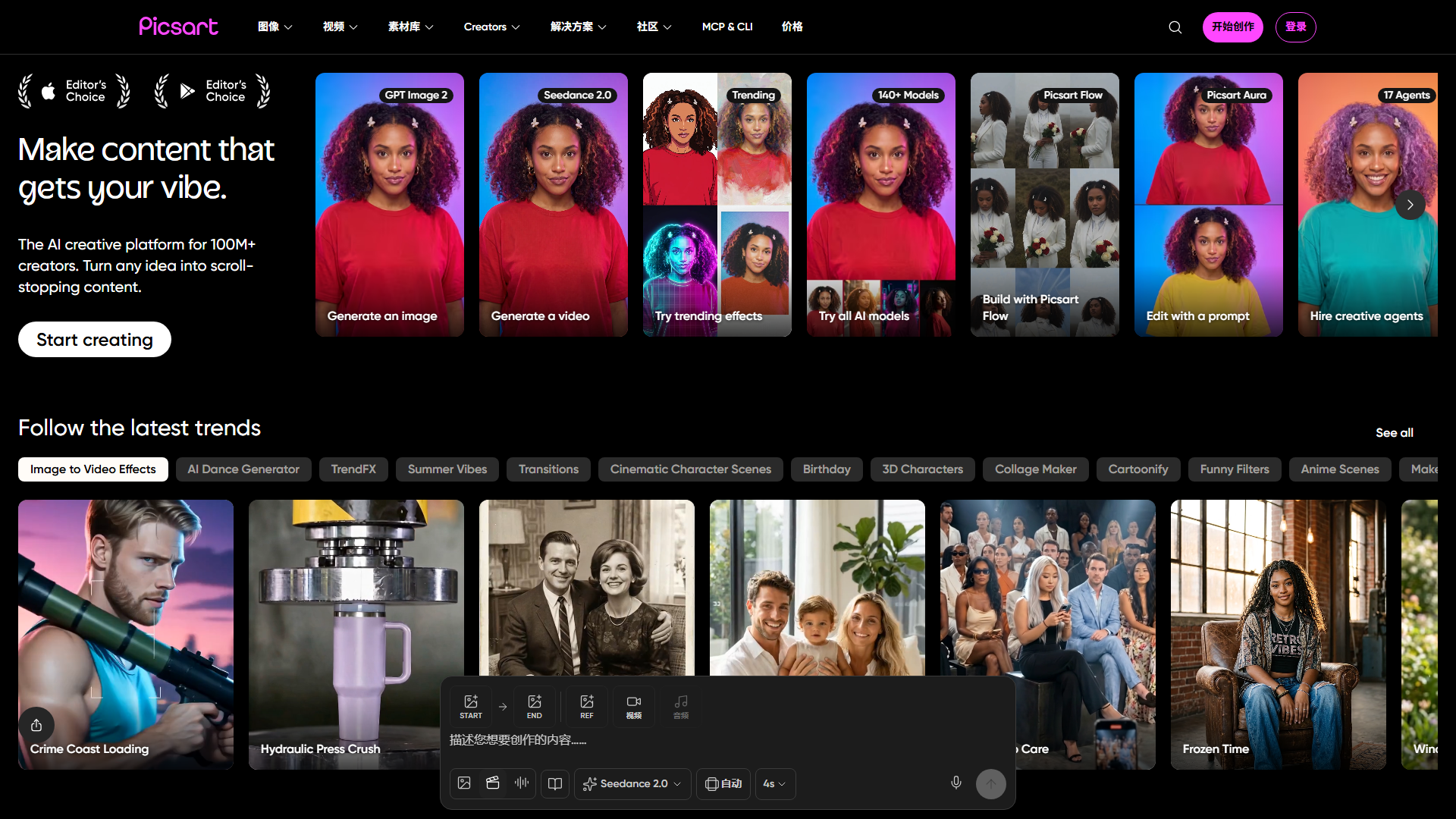Open the Generate a video card
Screen dimensions: 1456x819
tap(554, 205)
